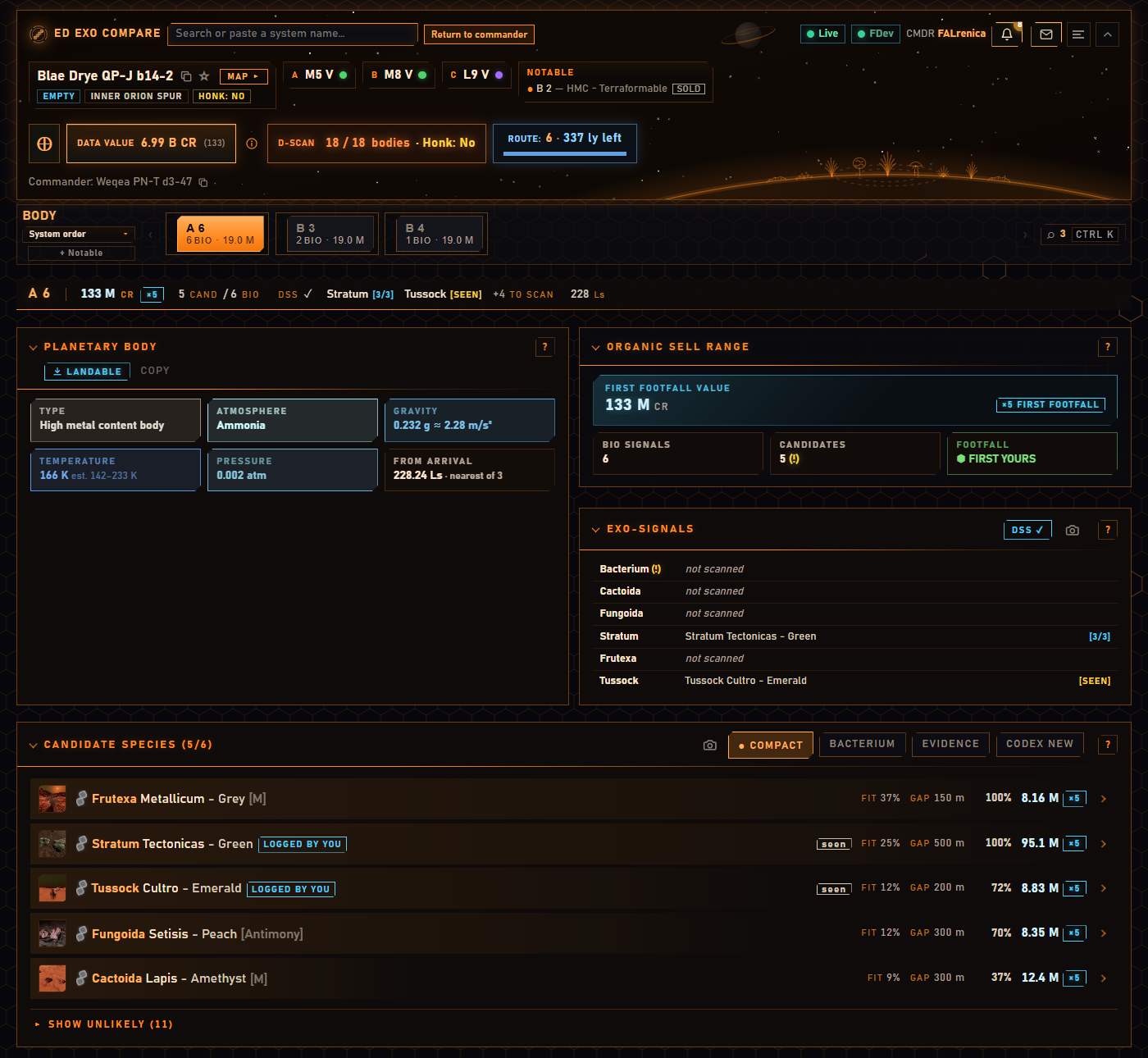Select body tab B 3
This screenshot has height=1058, width=1148.
330,235
